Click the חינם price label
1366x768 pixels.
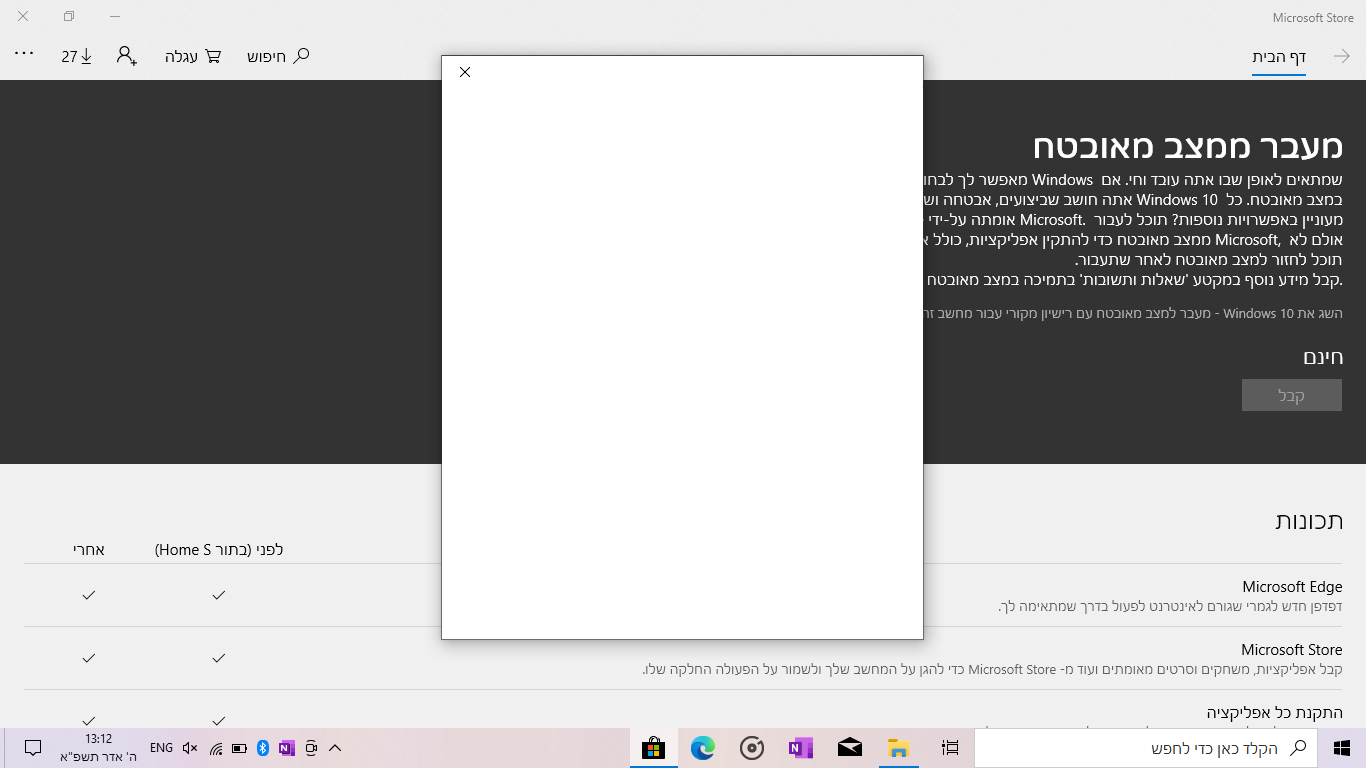pos(1322,357)
